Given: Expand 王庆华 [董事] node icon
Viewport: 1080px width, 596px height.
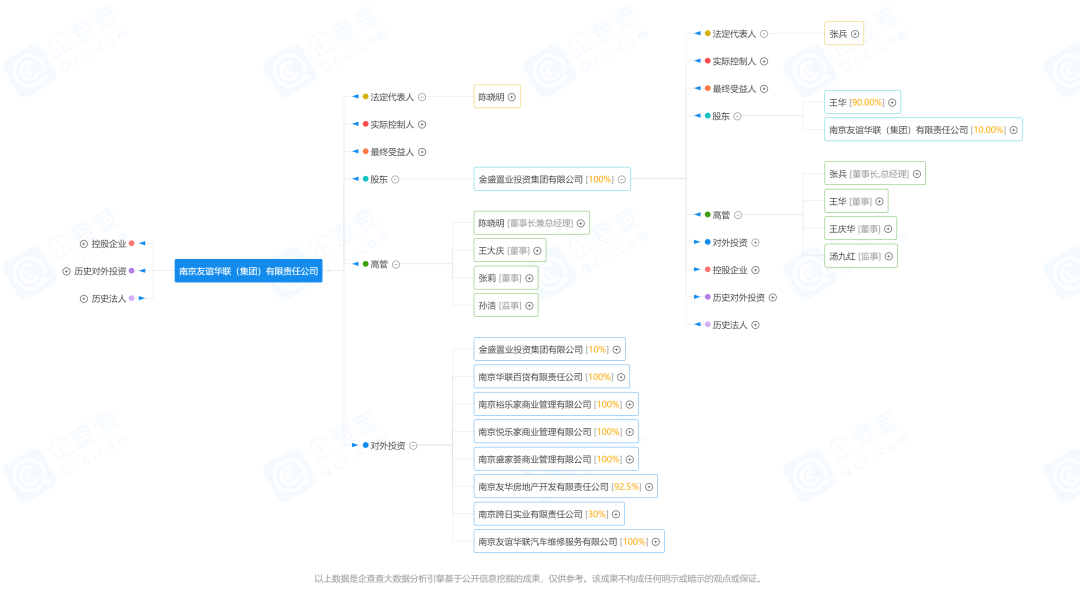Looking at the screenshot, I should [888, 229].
